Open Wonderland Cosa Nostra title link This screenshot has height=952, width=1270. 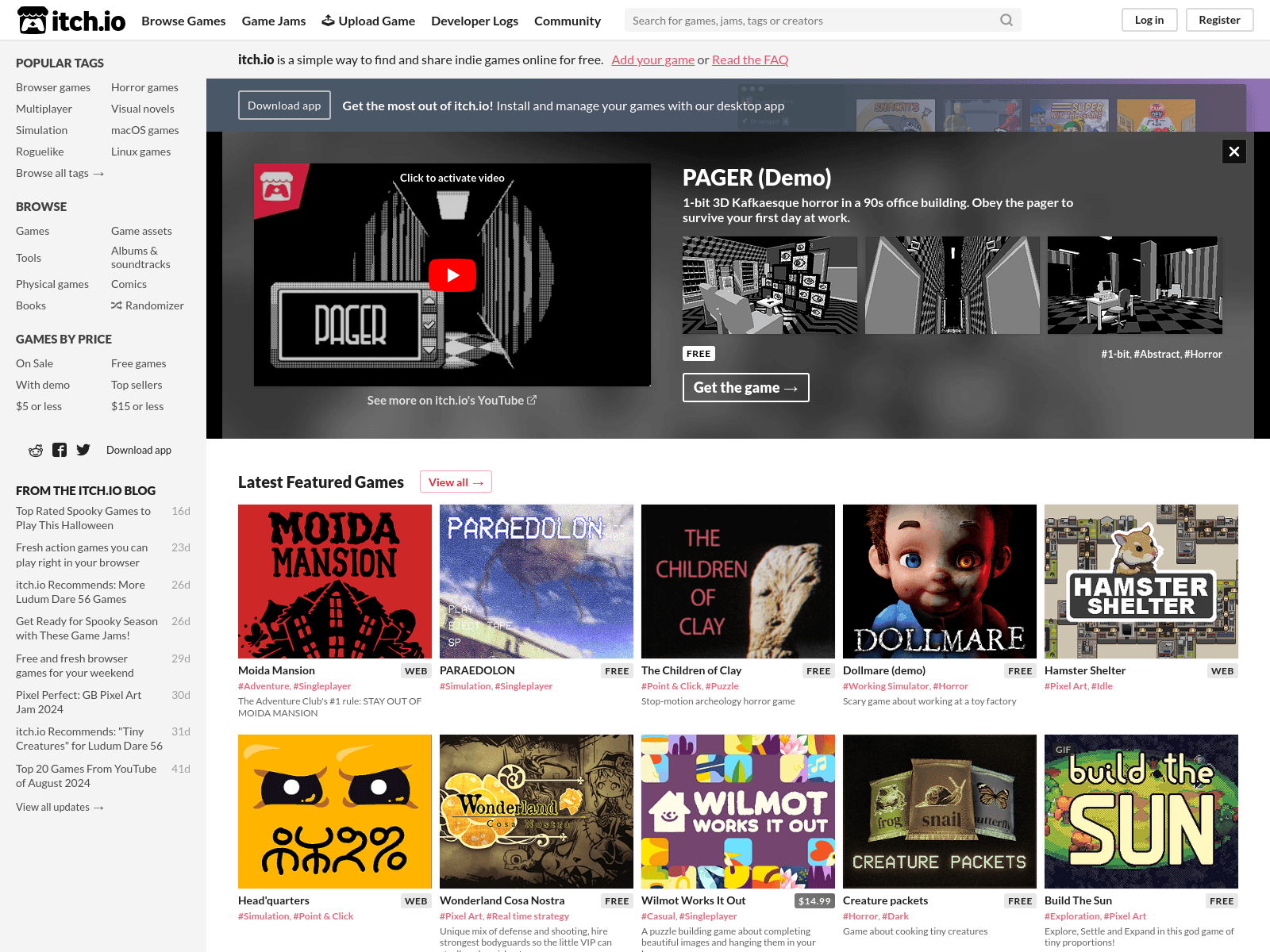(x=502, y=900)
